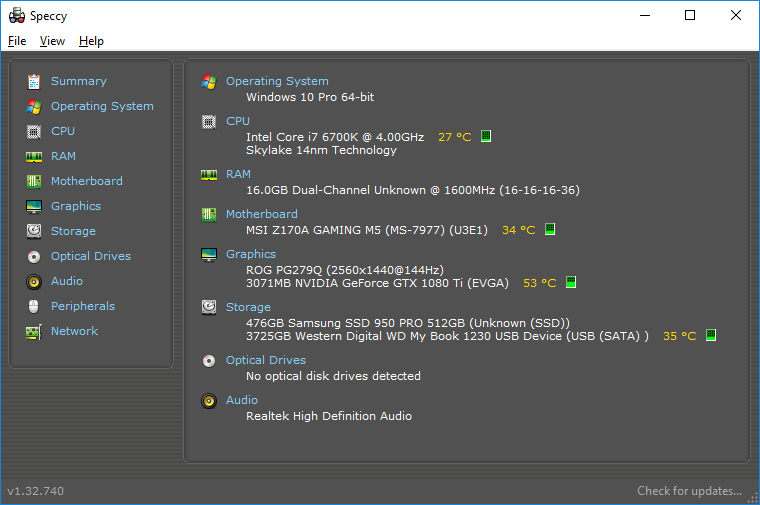Go to the sidebar Motherboard section
The width and height of the screenshot is (760, 505).
87,181
